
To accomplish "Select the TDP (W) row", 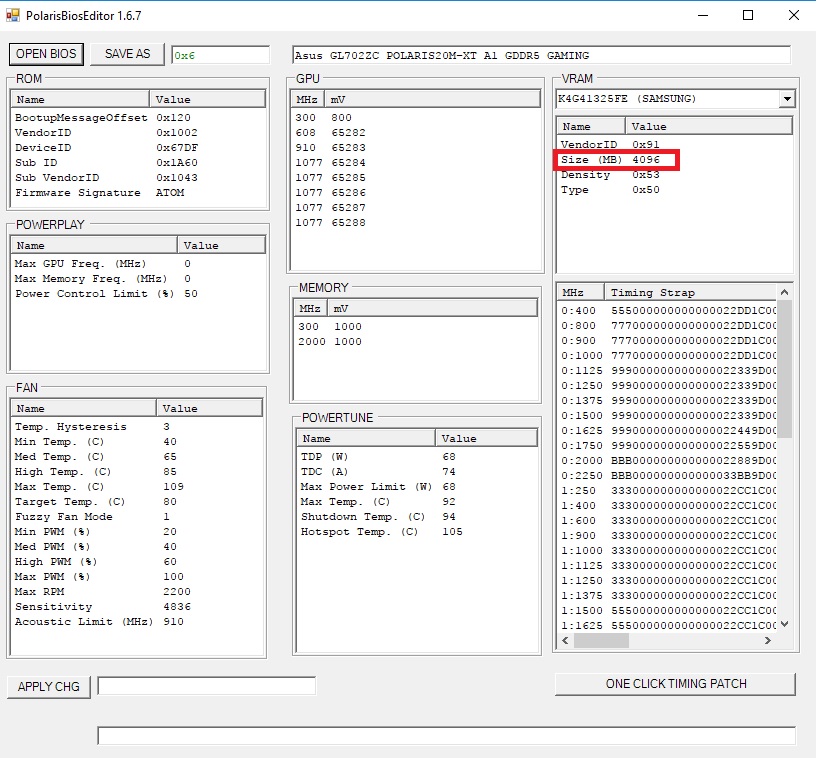I will click(x=417, y=457).
